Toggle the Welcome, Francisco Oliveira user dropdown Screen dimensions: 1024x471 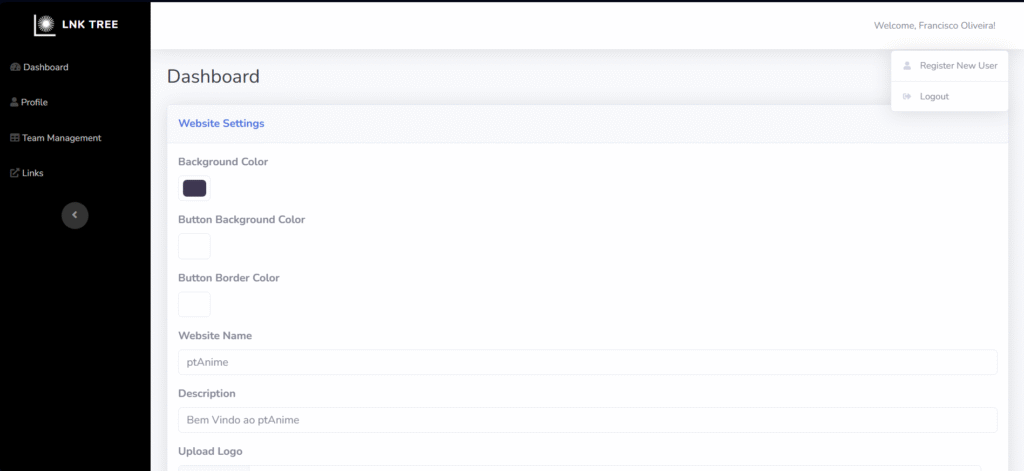pos(935,25)
